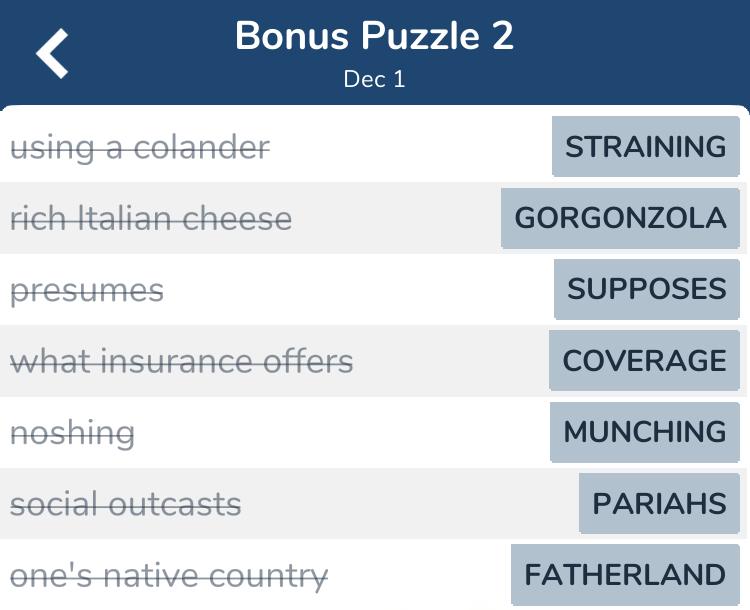Tap the MUNCHING answer tile
This screenshot has height=610, width=750.
coord(645,432)
